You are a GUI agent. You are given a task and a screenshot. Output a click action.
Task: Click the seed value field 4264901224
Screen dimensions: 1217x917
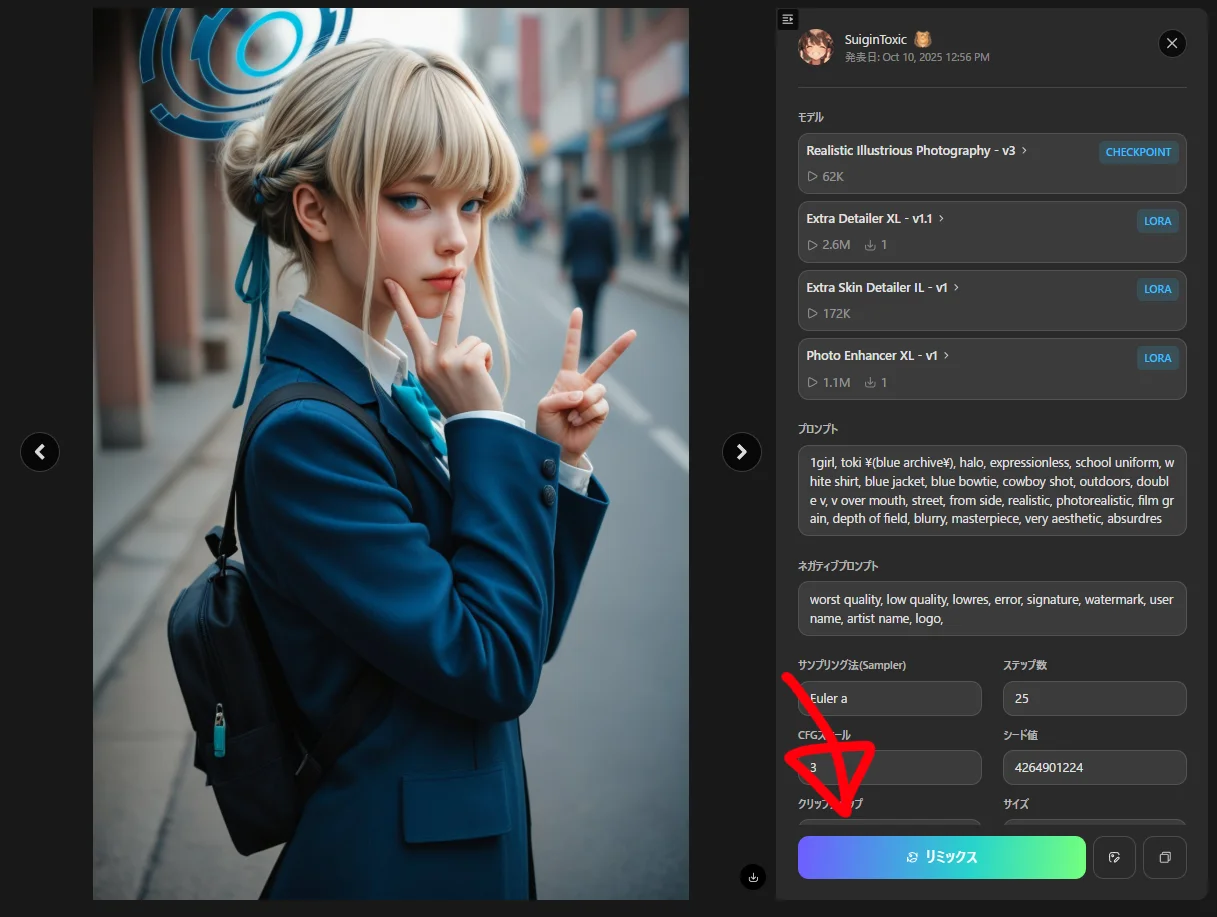(x=1094, y=768)
